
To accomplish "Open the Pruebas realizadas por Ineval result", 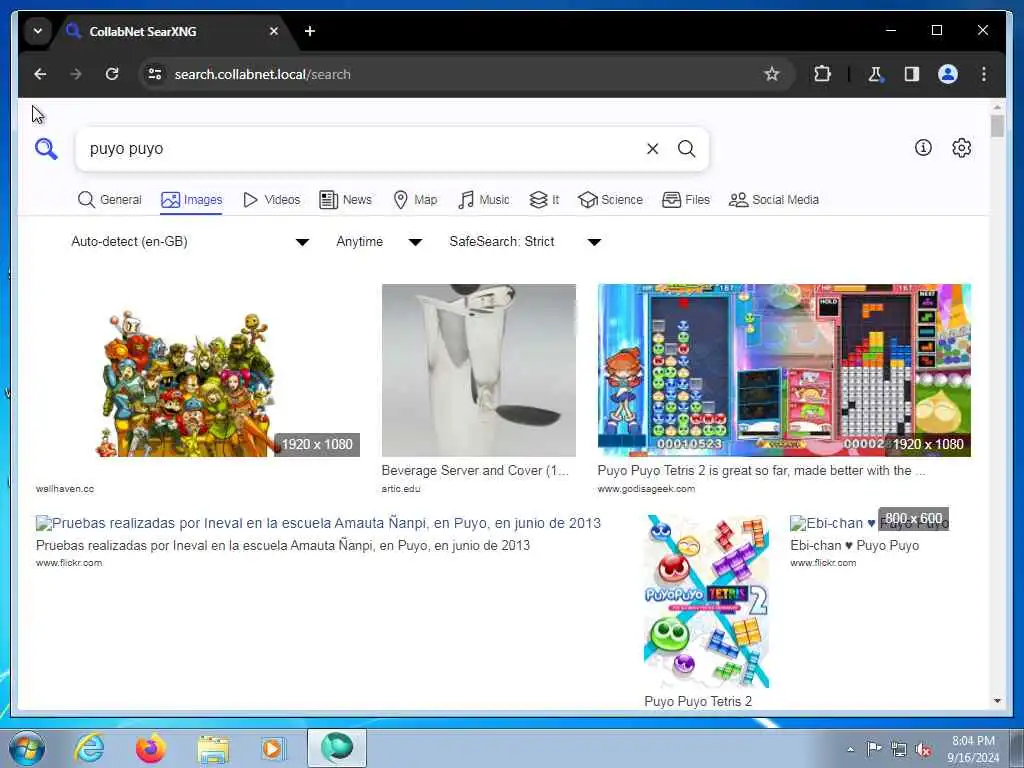I will pyautogui.click(x=318, y=523).
